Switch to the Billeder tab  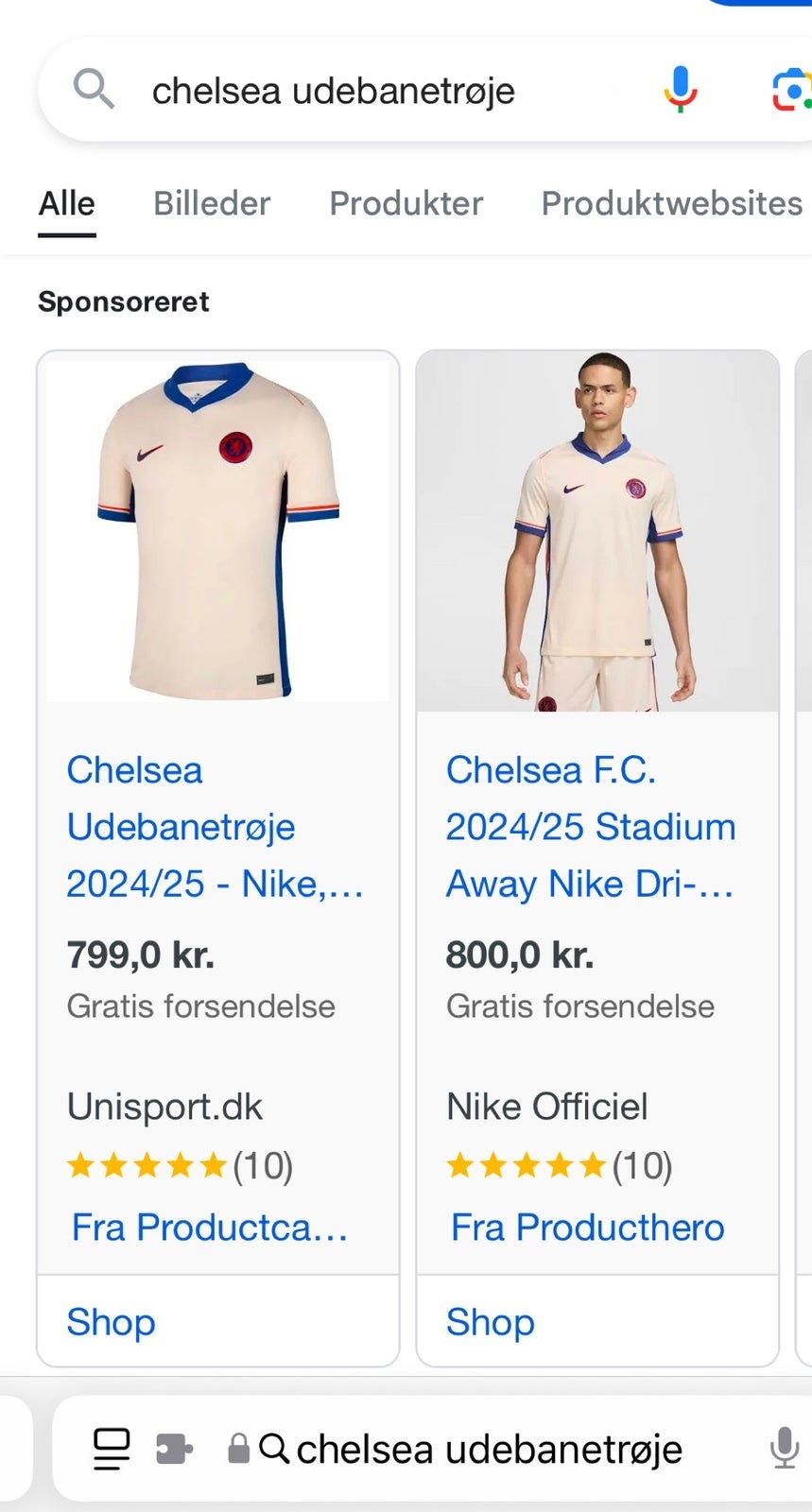click(x=212, y=203)
